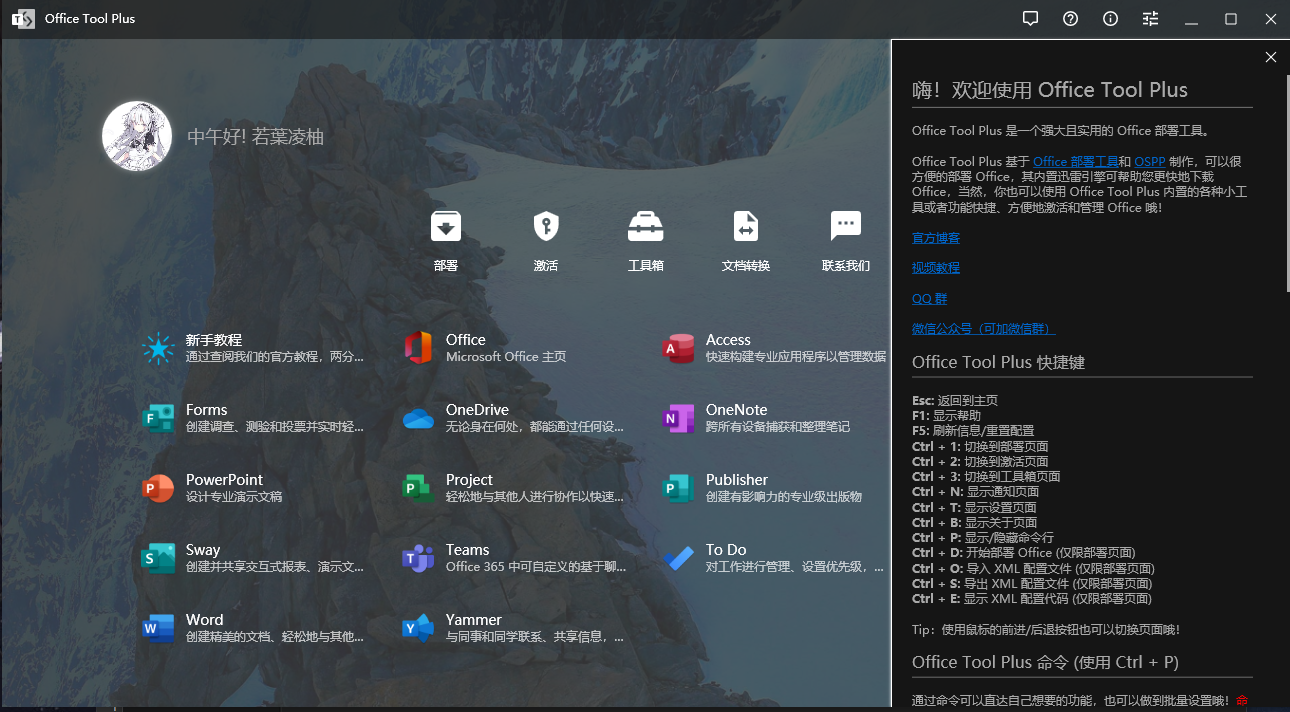
Task: Open the OSPP link
Action: pos(1150,162)
